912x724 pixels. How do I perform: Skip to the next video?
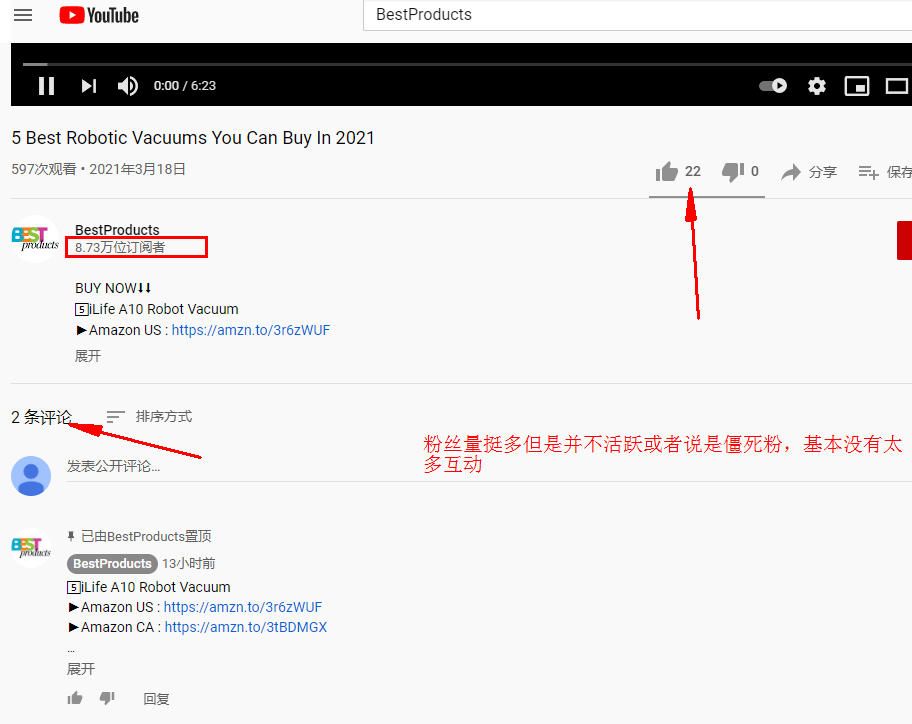88,86
